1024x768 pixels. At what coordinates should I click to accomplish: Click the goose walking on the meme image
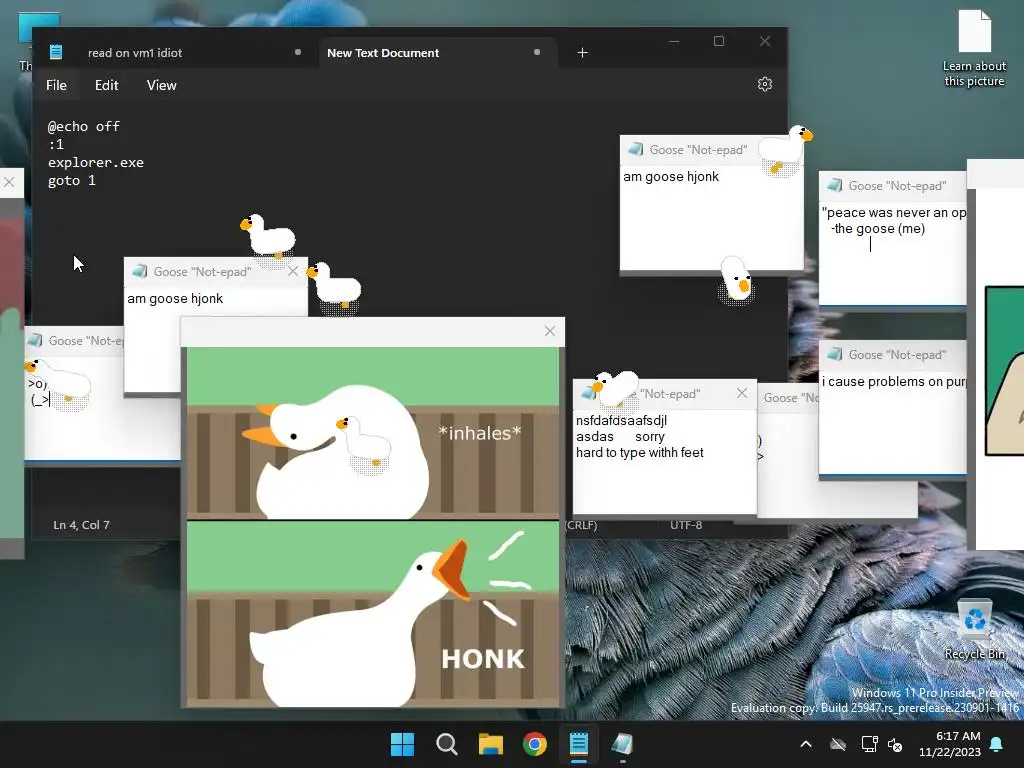pos(364,446)
